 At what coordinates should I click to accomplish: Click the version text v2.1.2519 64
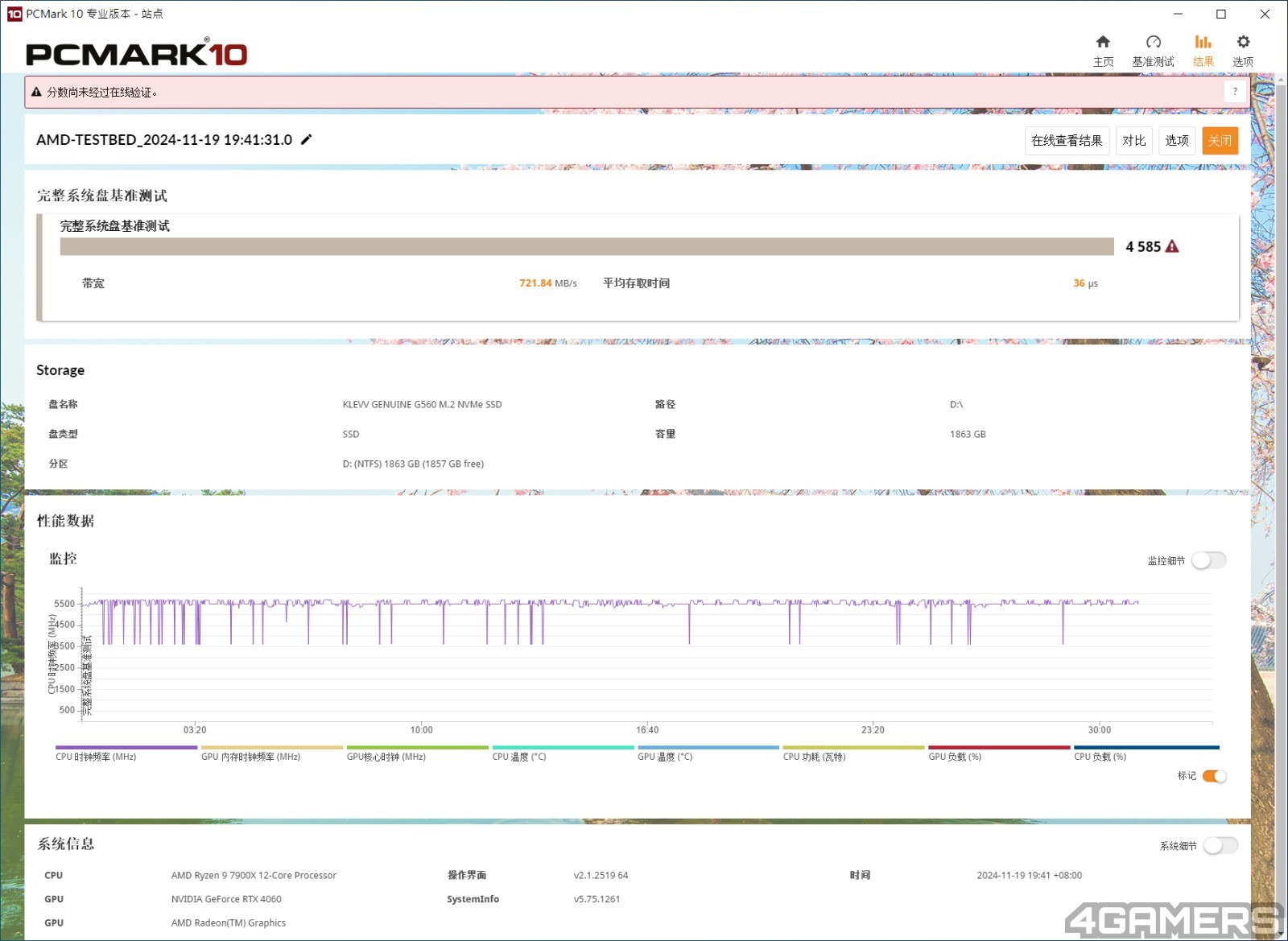(x=601, y=875)
